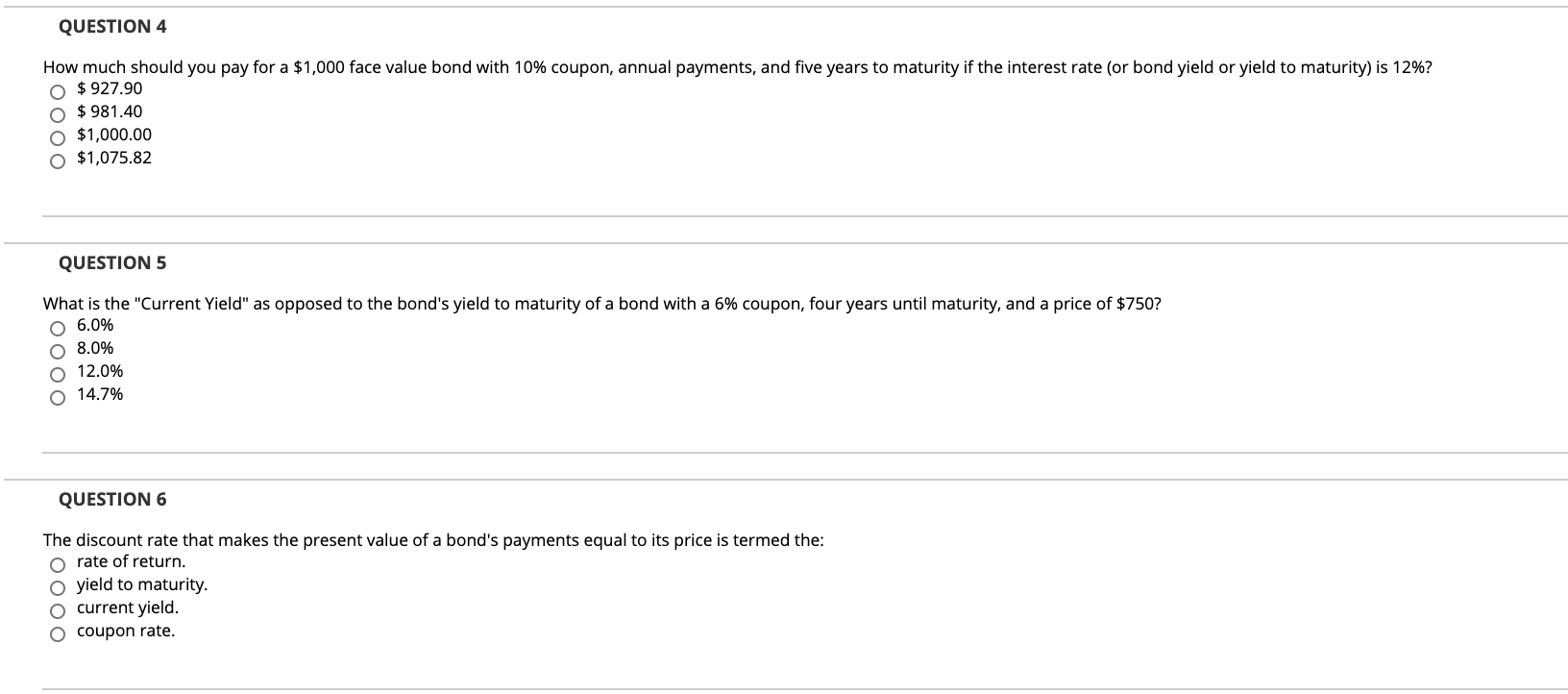Click the Question 6 discount rate prompt
Image resolution: width=1568 pixels, height=694 pixels.
(432, 539)
